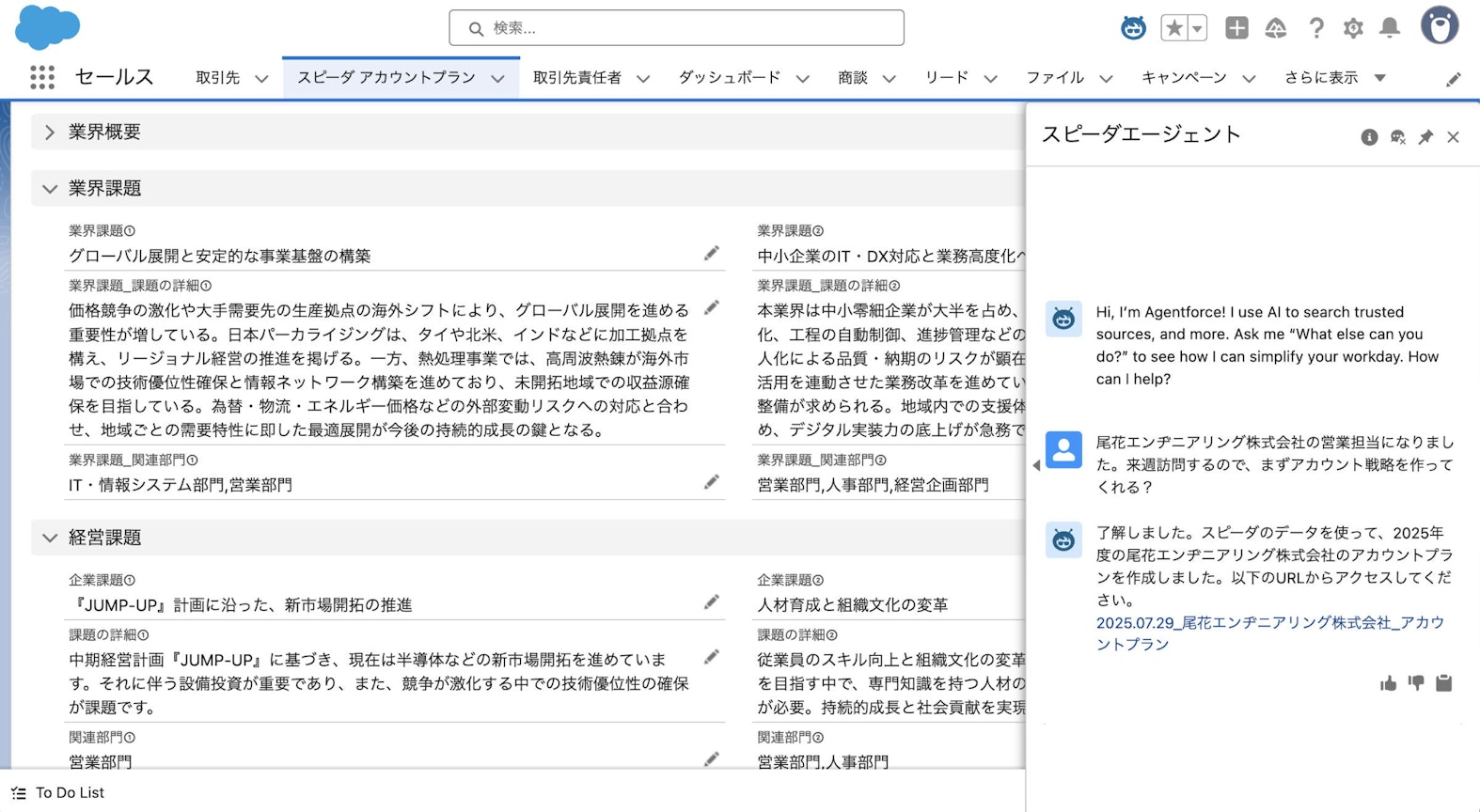Open the リード tab

(947, 78)
